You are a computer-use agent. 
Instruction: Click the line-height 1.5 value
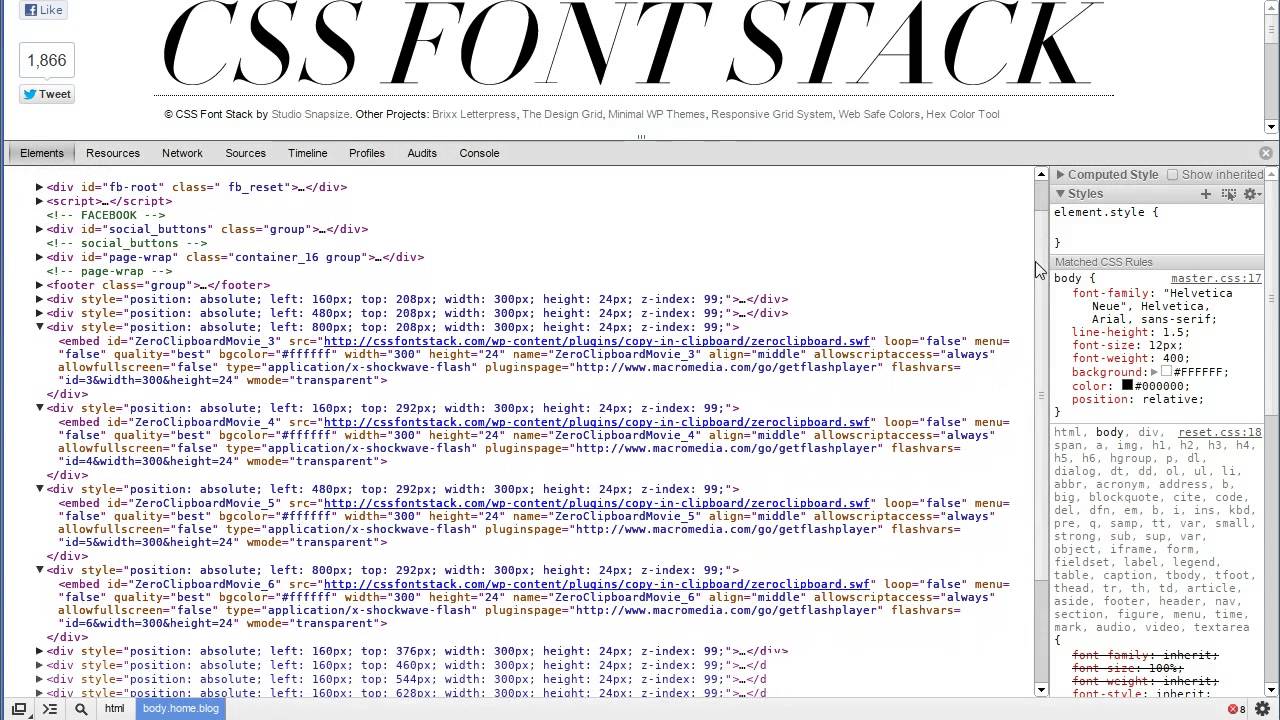pyautogui.click(x=1174, y=332)
